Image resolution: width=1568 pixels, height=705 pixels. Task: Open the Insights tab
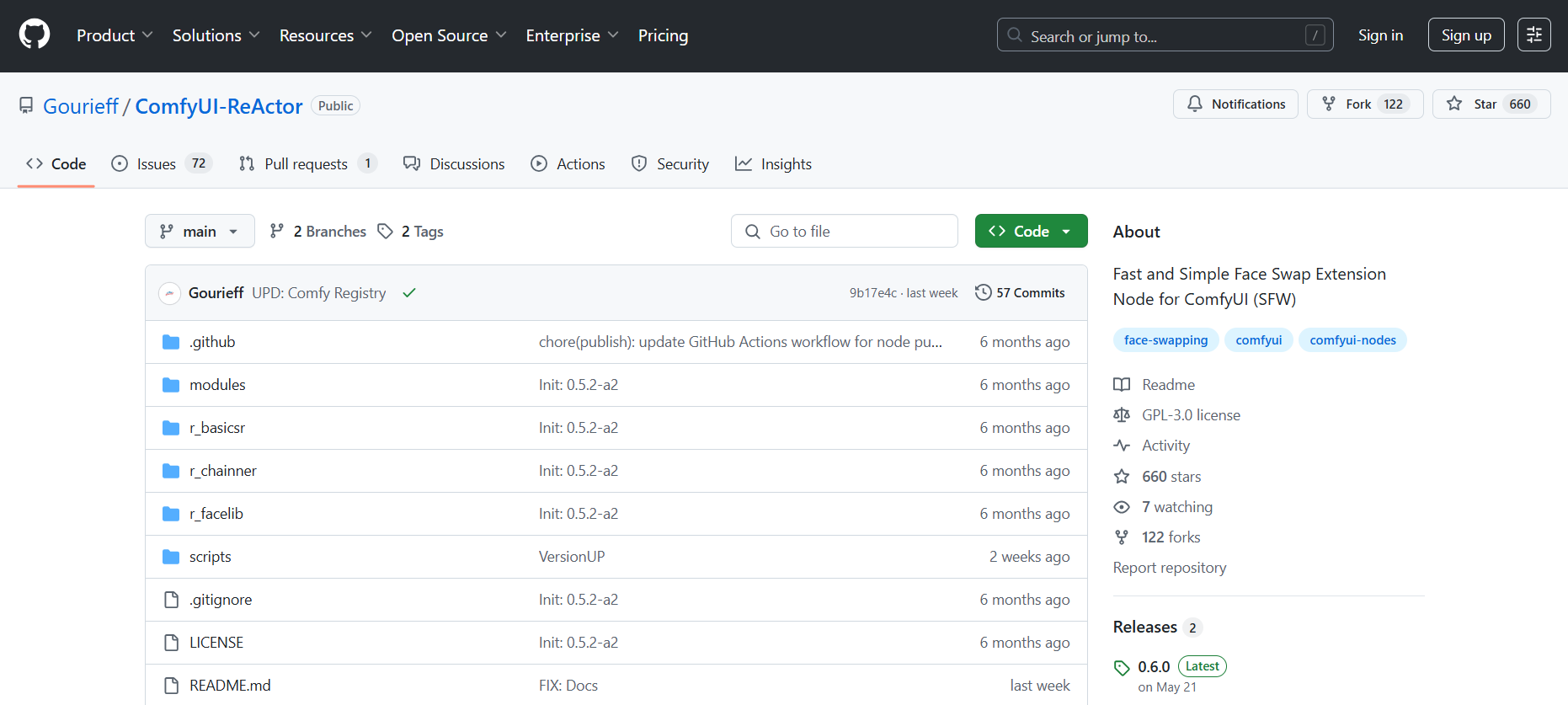click(x=773, y=163)
